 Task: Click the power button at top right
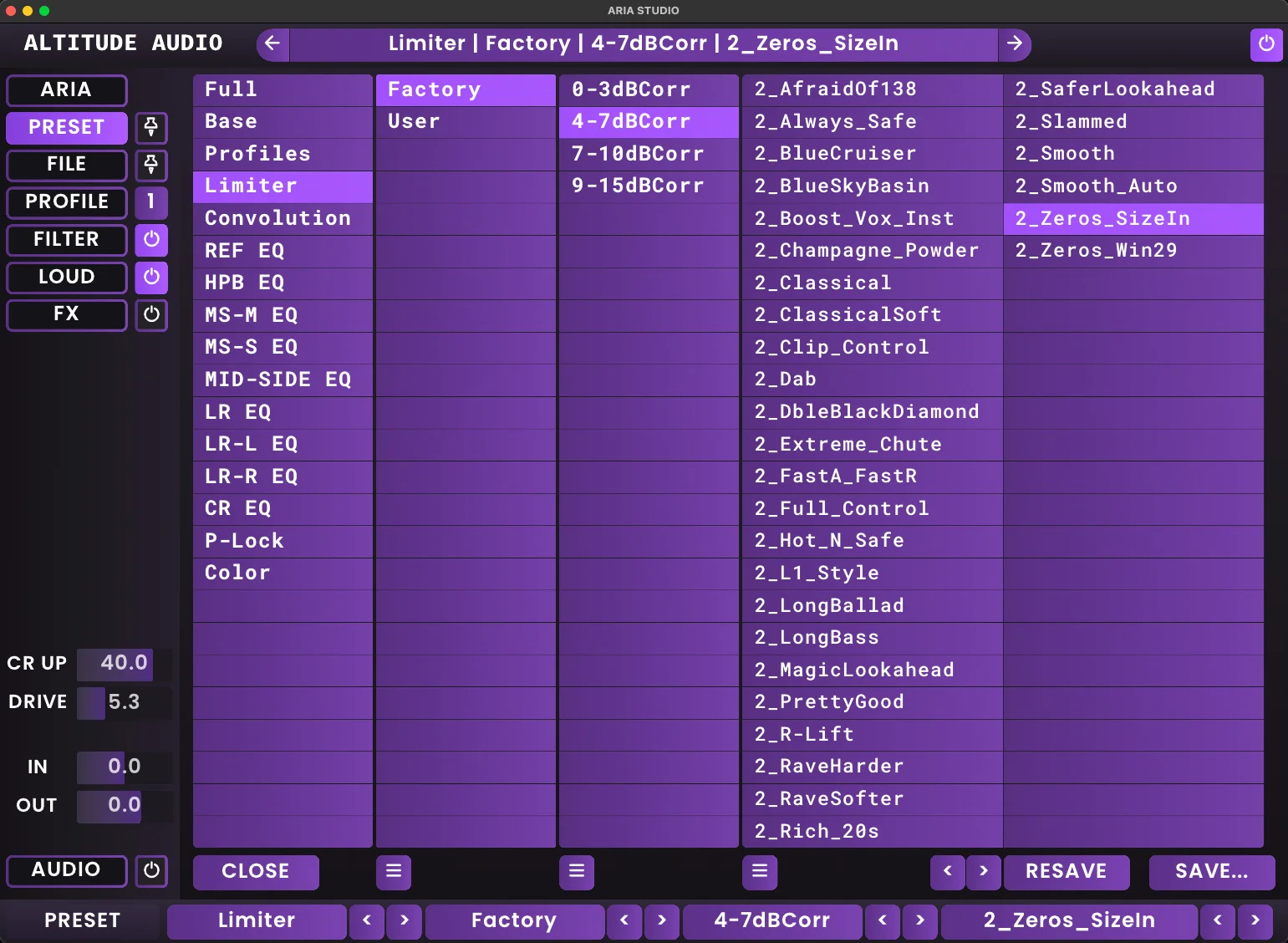(1265, 45)
